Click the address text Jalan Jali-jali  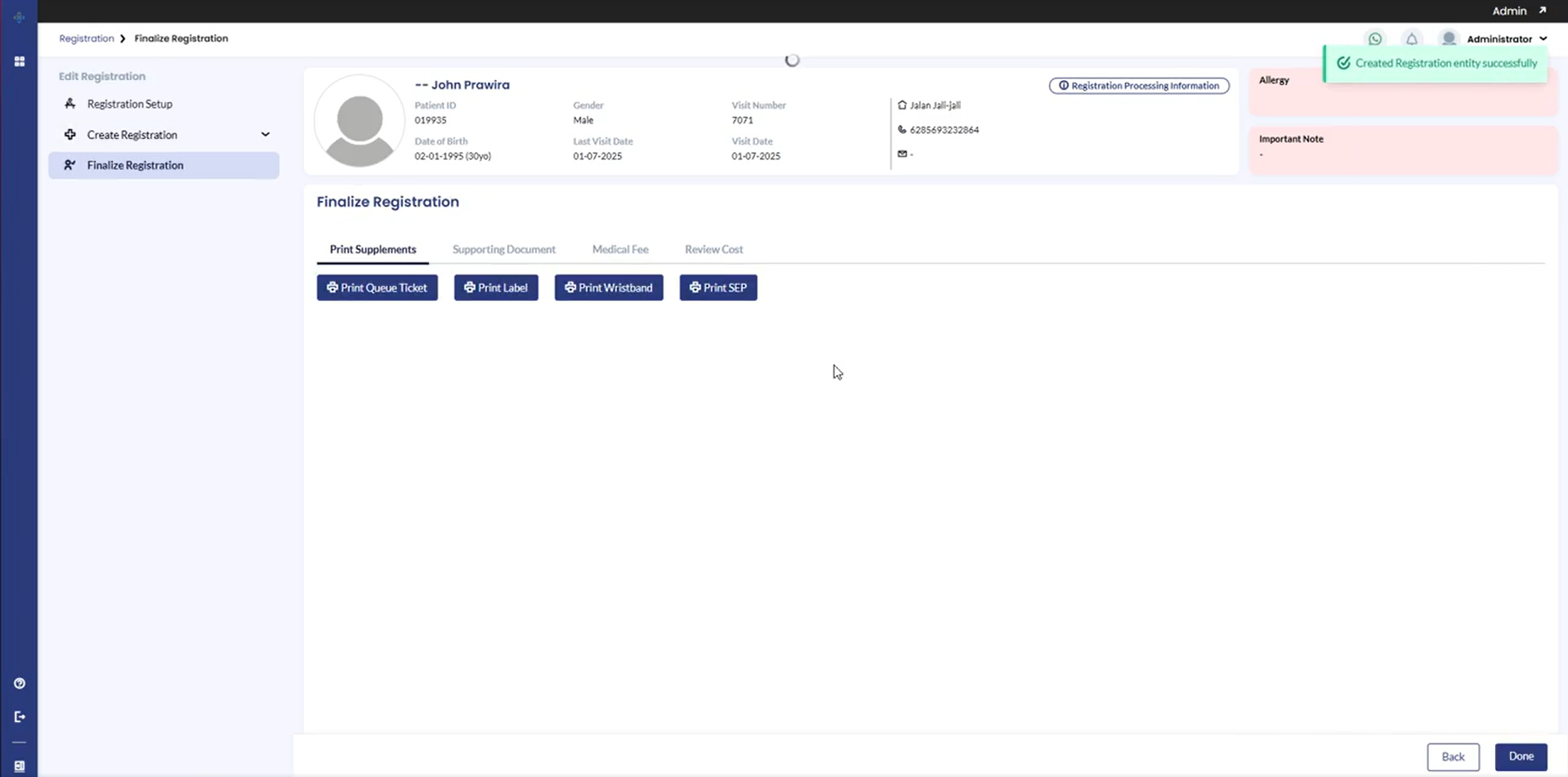tap(936, 105)
